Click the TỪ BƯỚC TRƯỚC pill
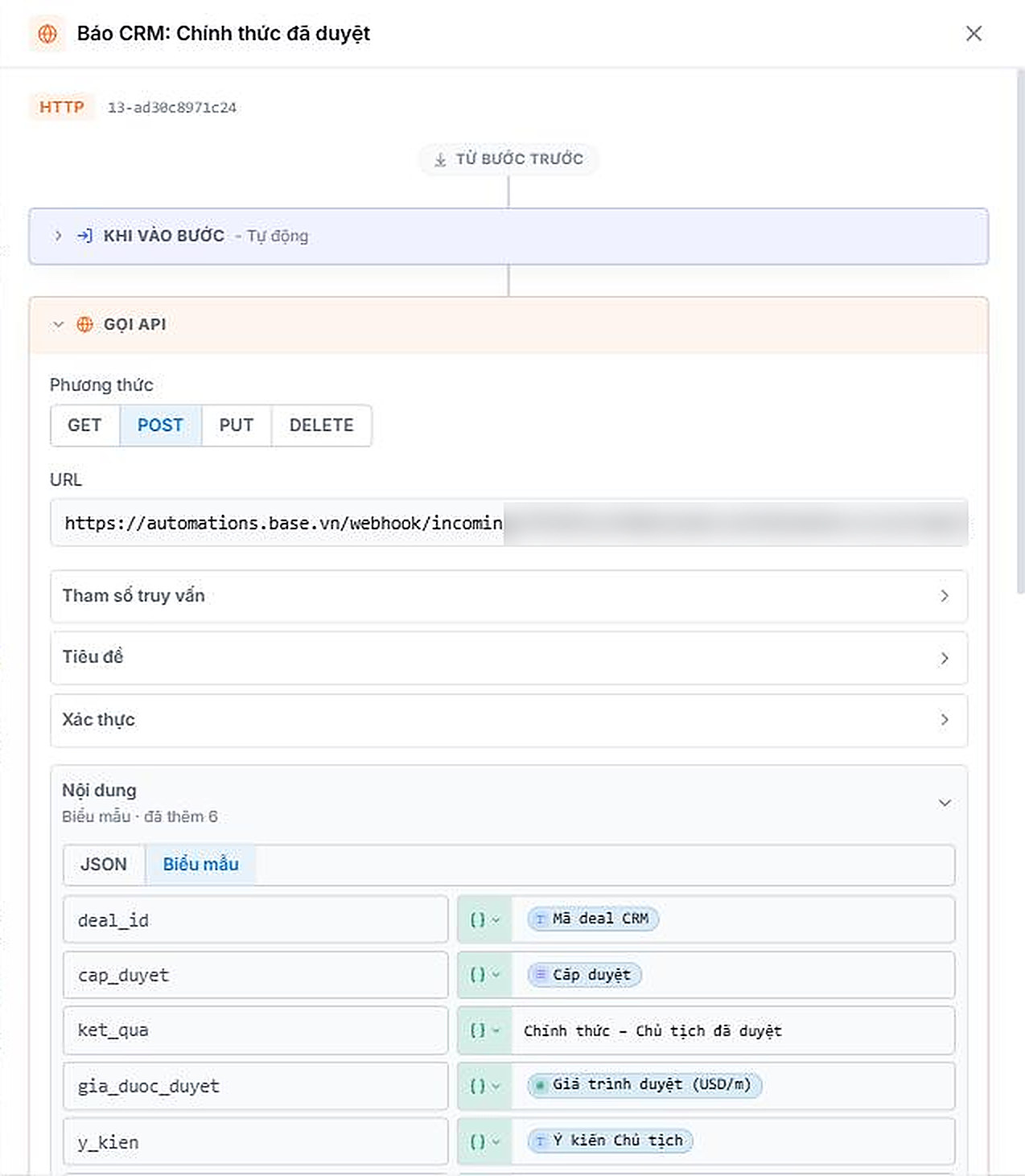1025x1176 pixels. (508, 158)
